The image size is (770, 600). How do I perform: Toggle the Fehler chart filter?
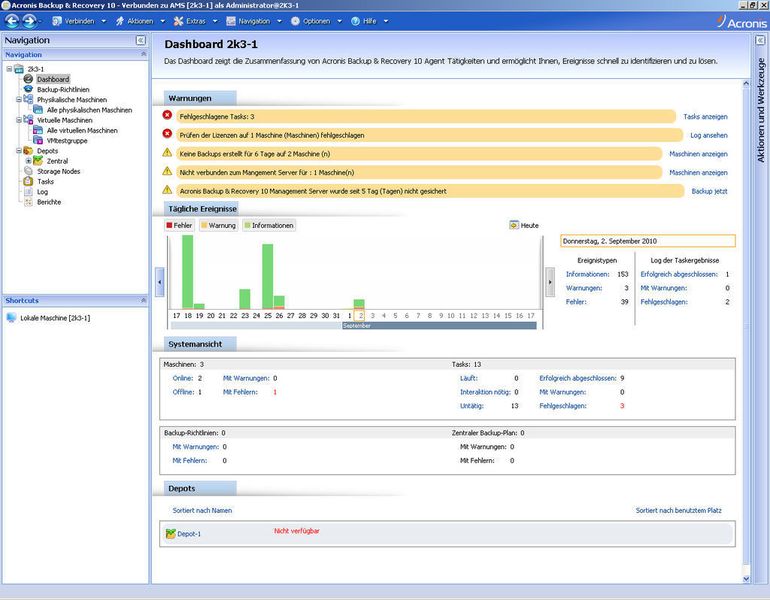[x=179, y=225]
